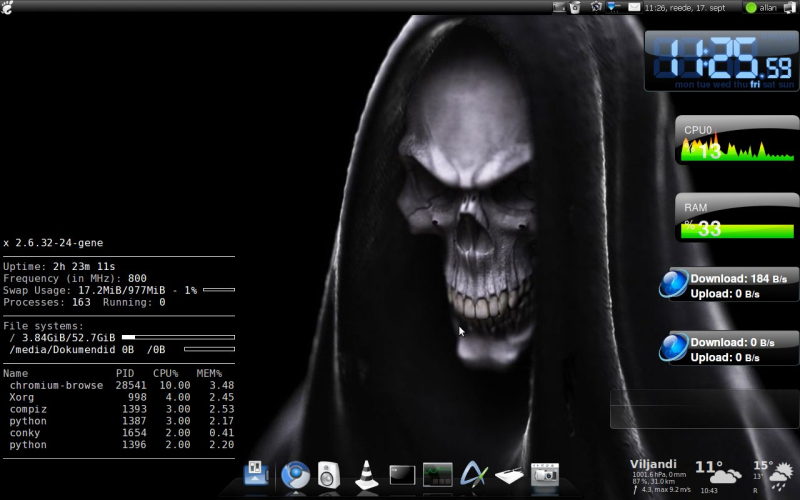This screenshot has height=500, width=800.
Task: Open Viljandi weather widget
Action: pyautogui.click(x=712, y=477)
